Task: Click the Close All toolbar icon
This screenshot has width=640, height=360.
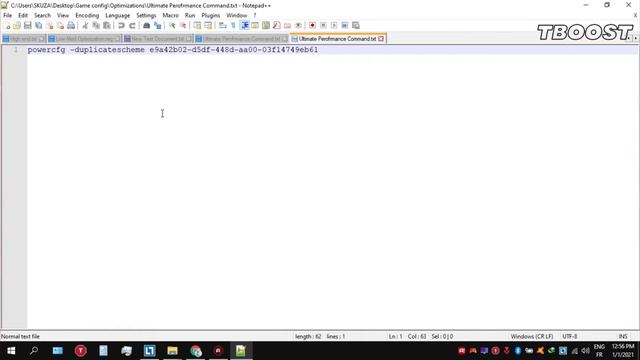Action: point(60,25)
